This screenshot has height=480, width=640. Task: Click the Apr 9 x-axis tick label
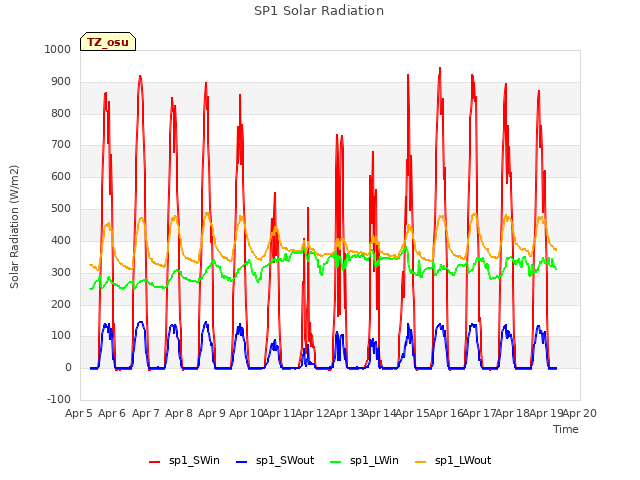212,413
